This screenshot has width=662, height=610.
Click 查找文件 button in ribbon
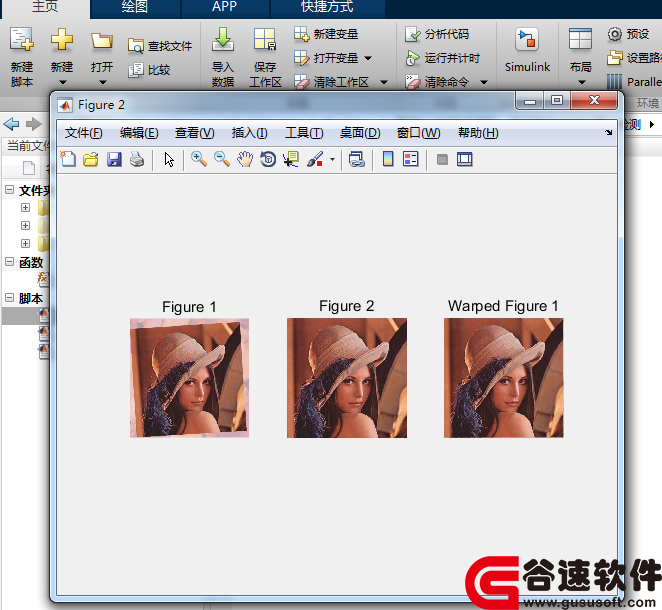pos(160,46)
